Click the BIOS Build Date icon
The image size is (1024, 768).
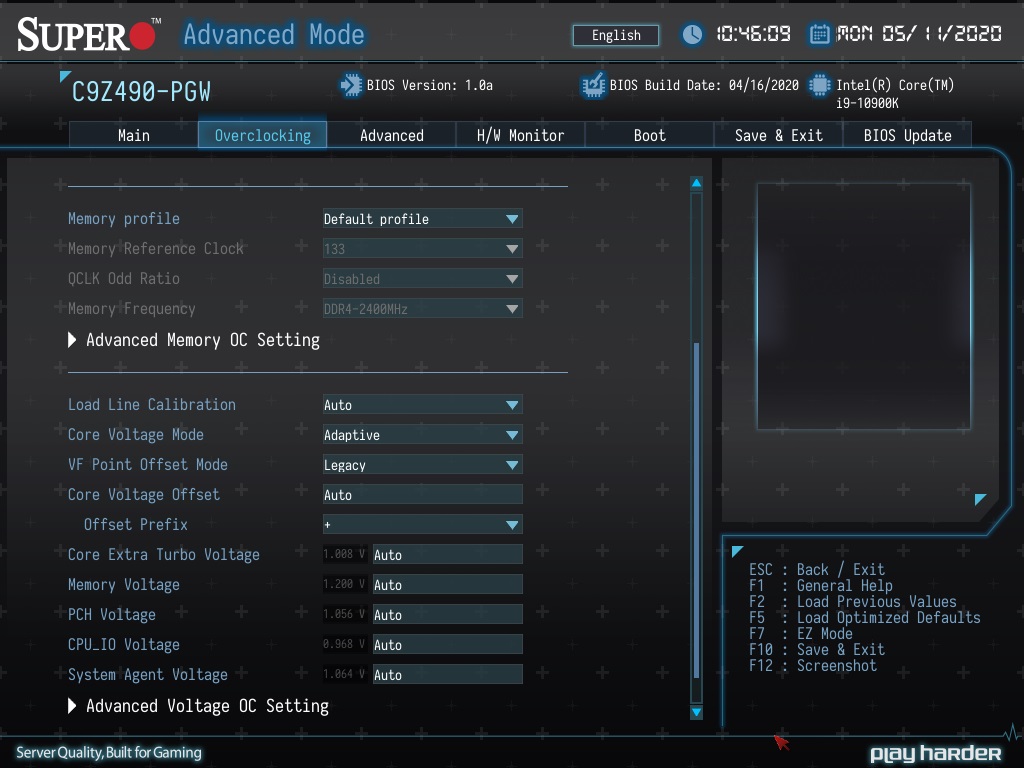593,85
